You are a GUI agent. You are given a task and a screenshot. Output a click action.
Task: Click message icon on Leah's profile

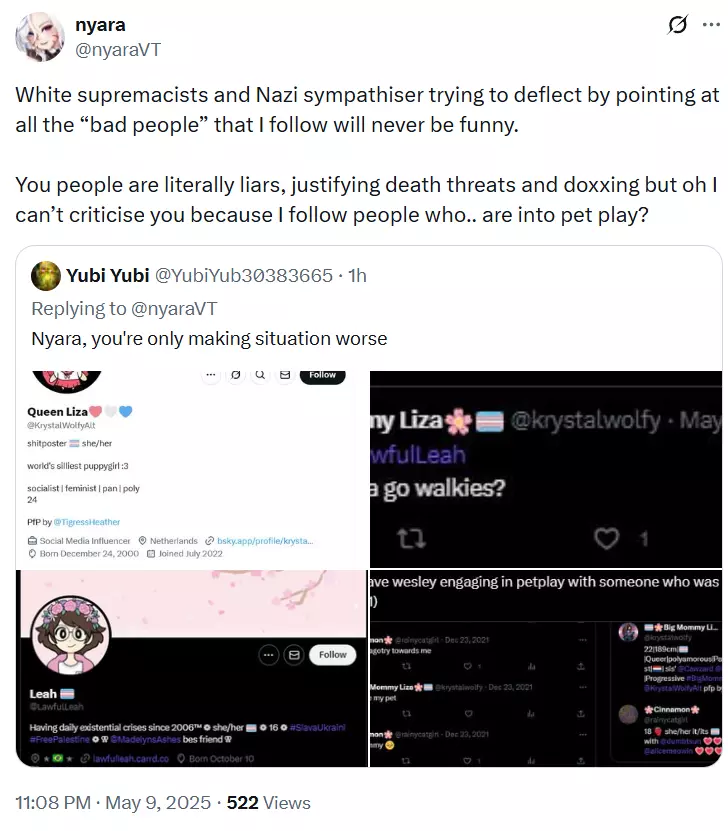[294, 655]
